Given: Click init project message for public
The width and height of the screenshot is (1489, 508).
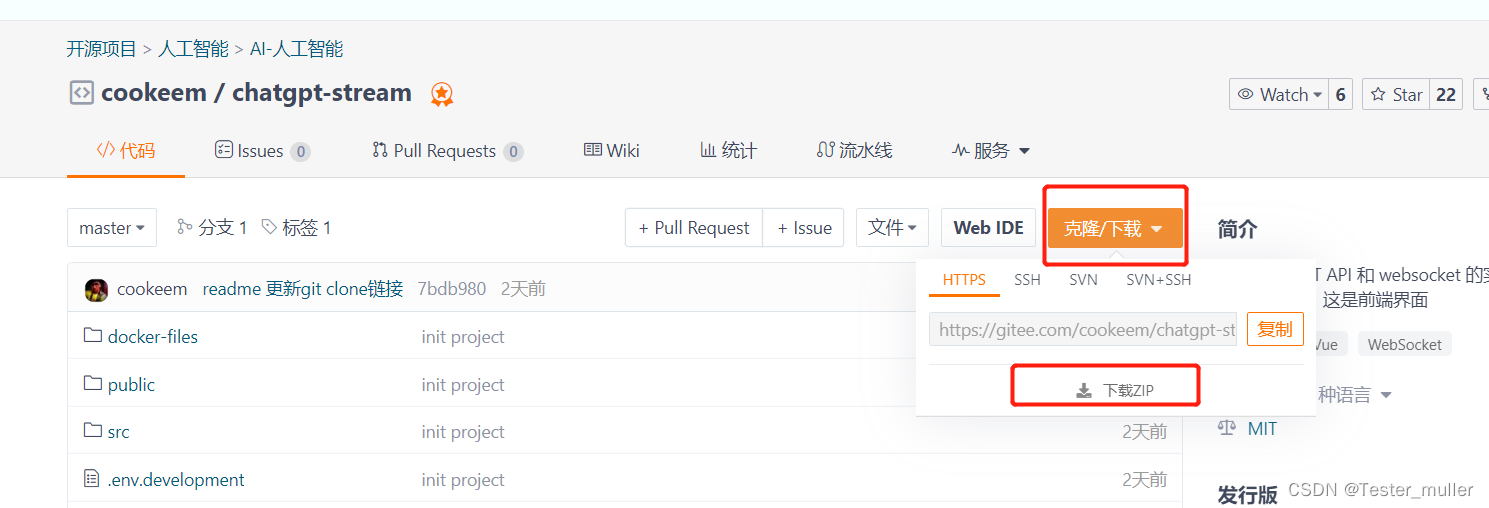Looking at the screenshot, I should [x=463, y=385].
